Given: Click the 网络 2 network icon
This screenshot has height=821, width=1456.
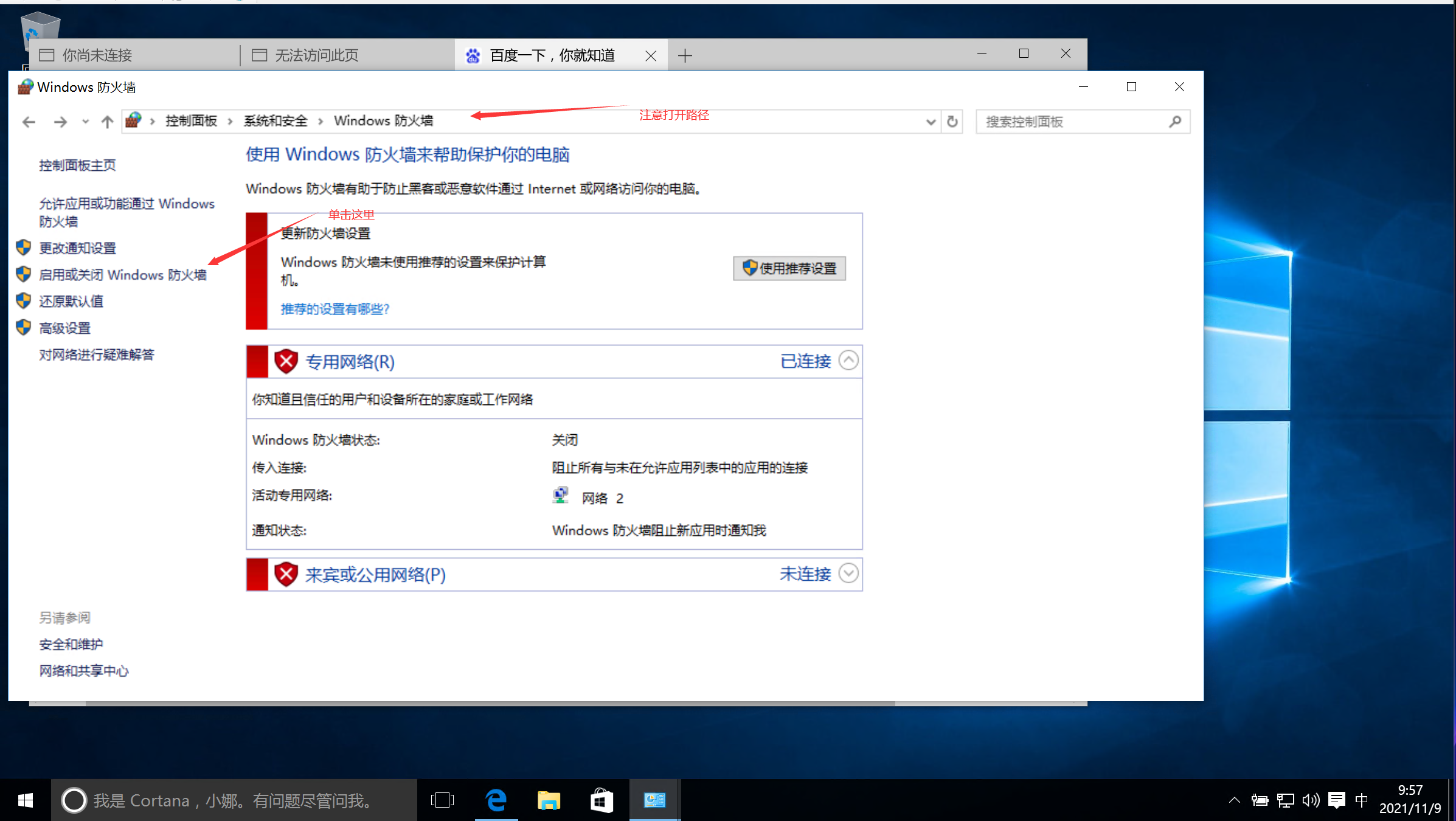Looking at the screenshot, I should coord(560,496).
